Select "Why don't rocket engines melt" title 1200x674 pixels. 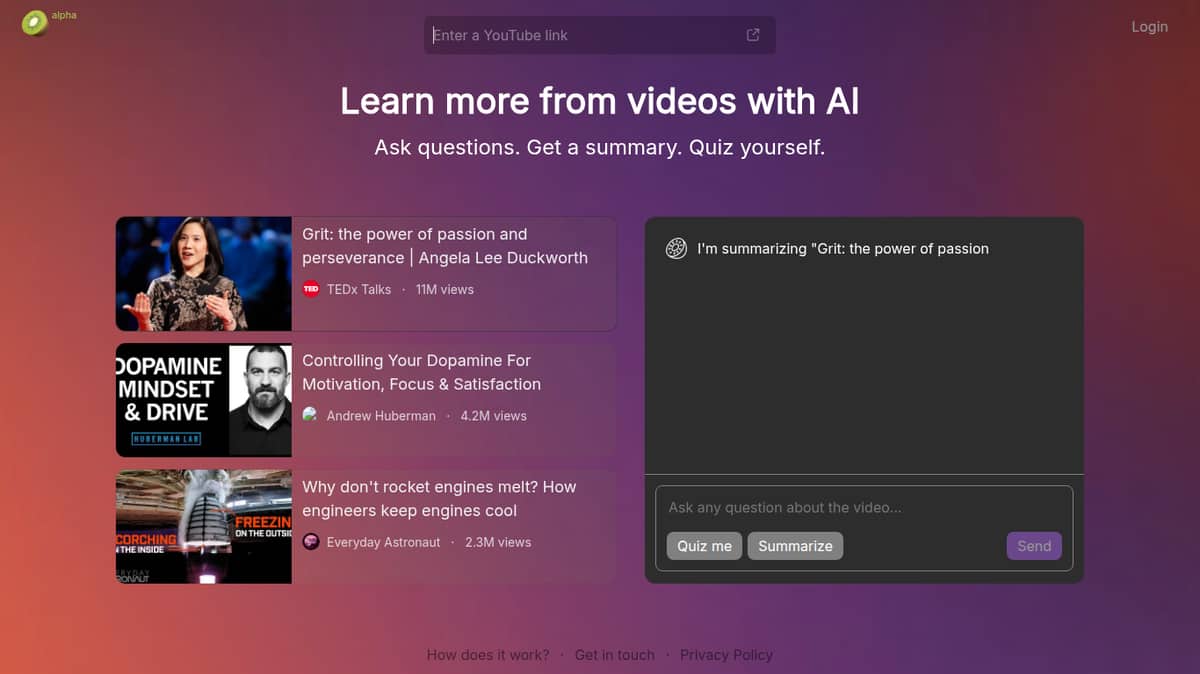coord(440,499)
